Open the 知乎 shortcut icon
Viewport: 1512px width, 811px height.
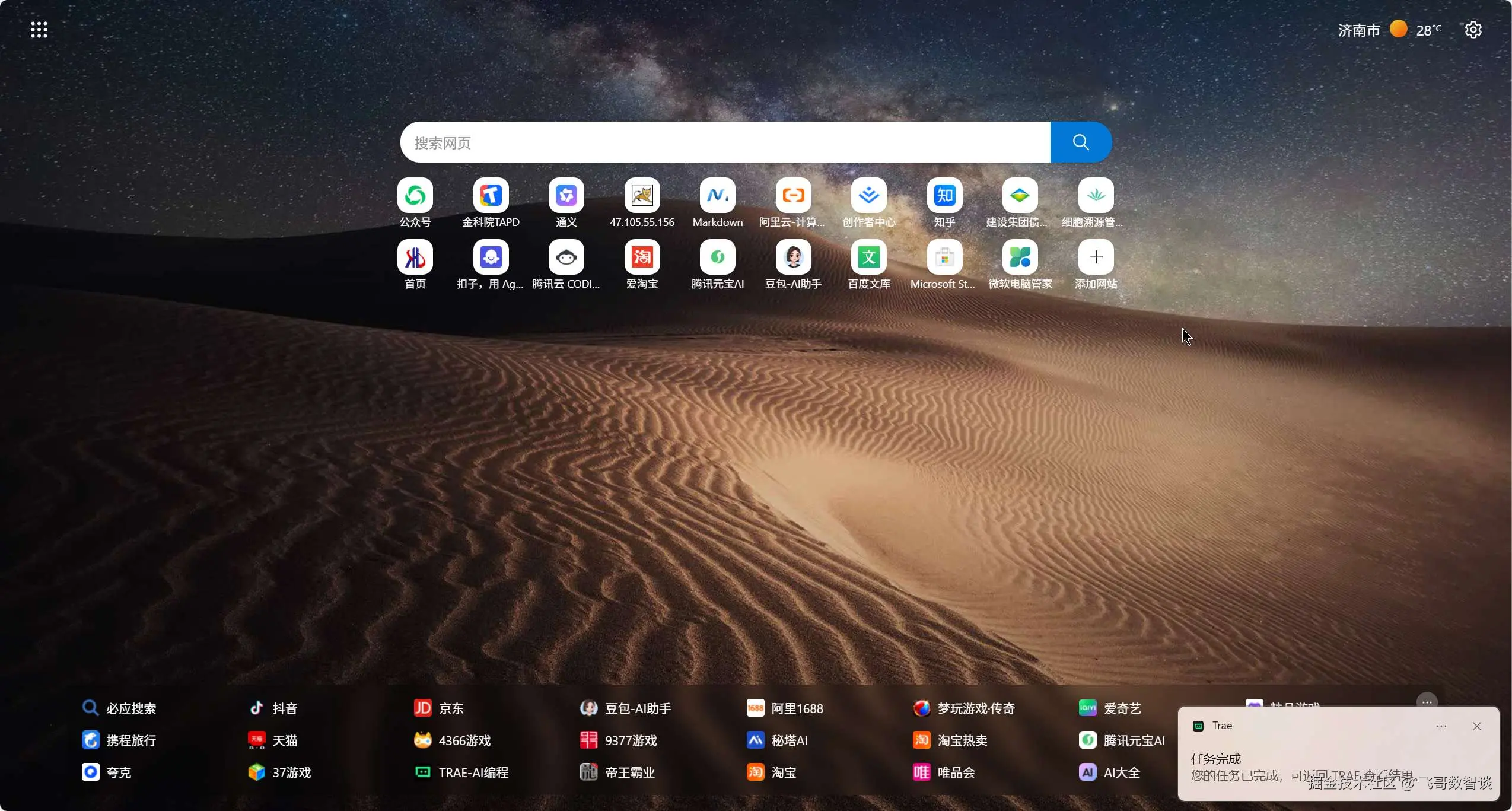(x=944, y=196)
